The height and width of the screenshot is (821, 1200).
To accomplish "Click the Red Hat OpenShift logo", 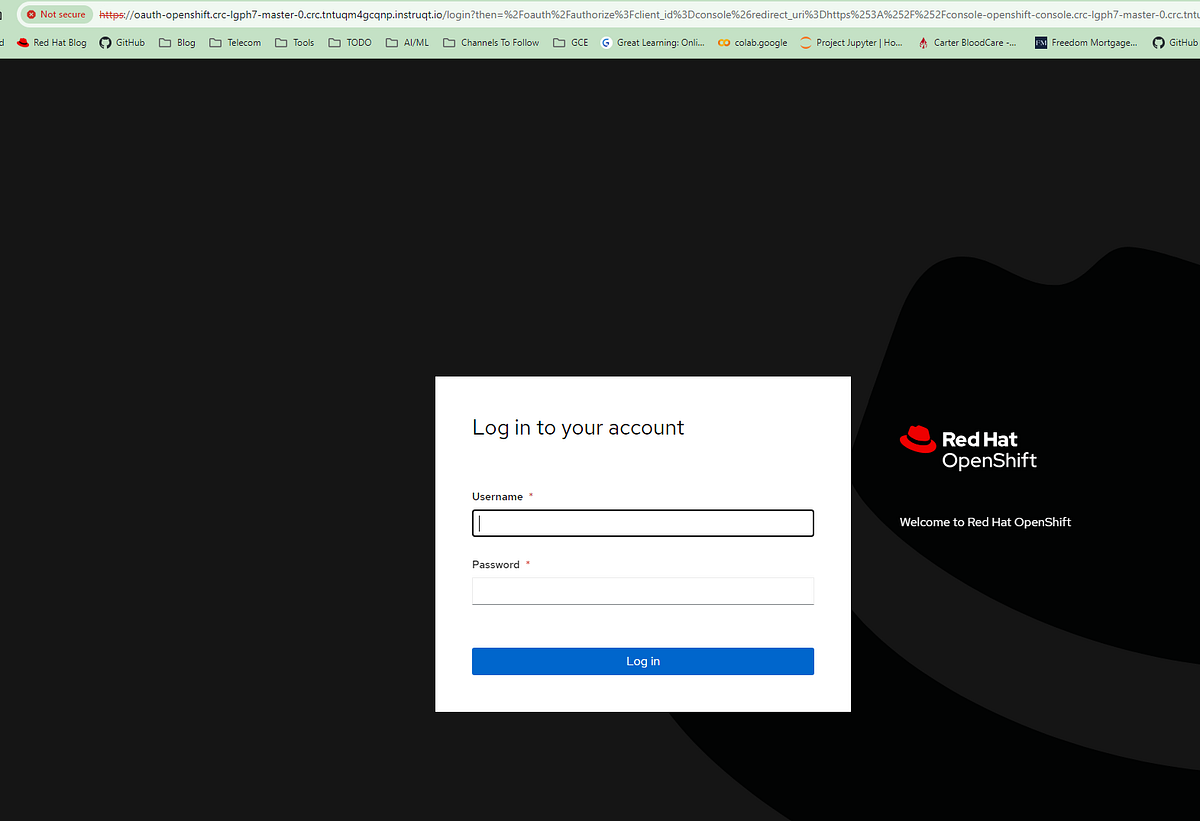I will (966, 445).
